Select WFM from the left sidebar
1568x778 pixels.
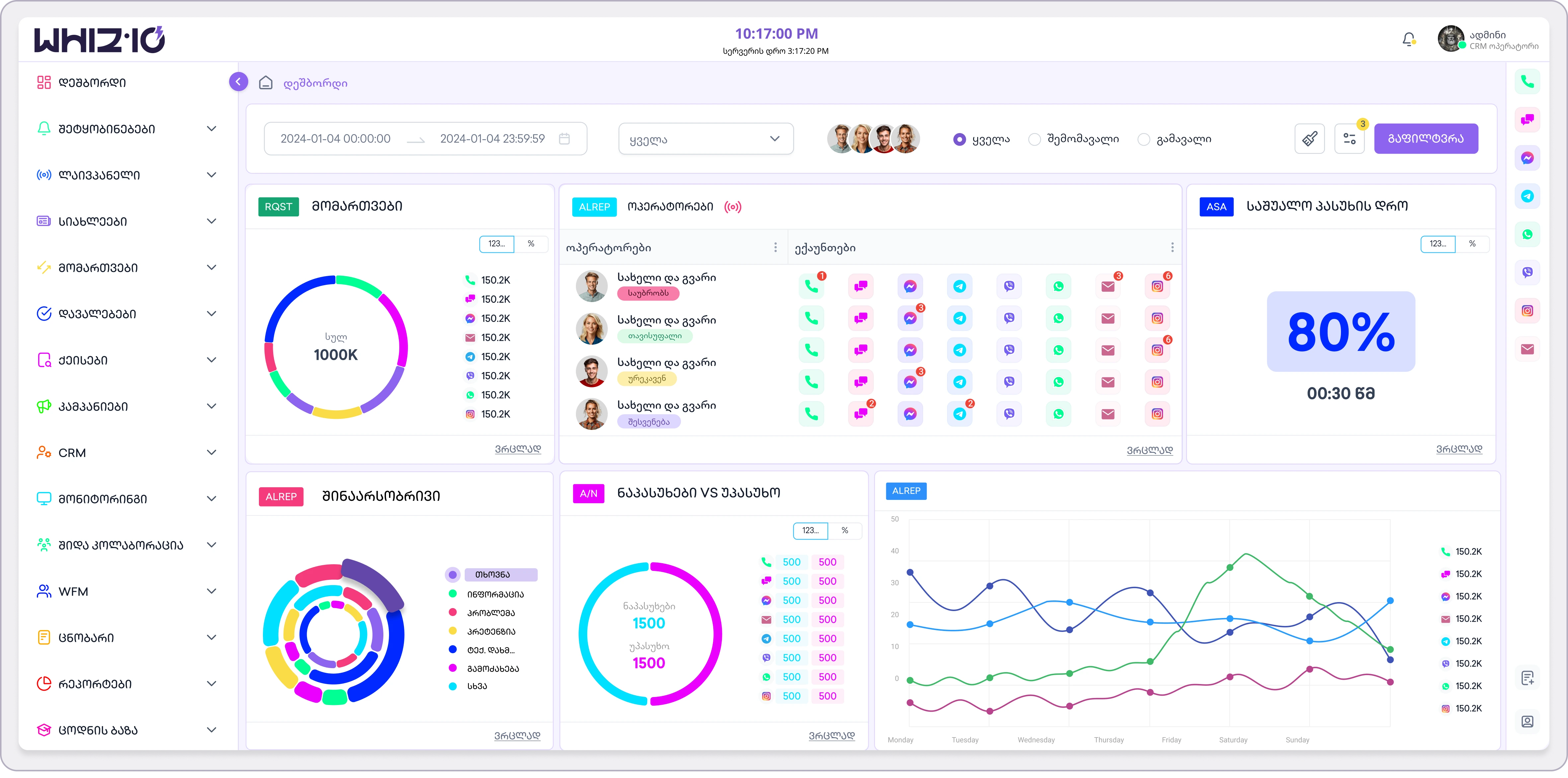coord(73,591)
